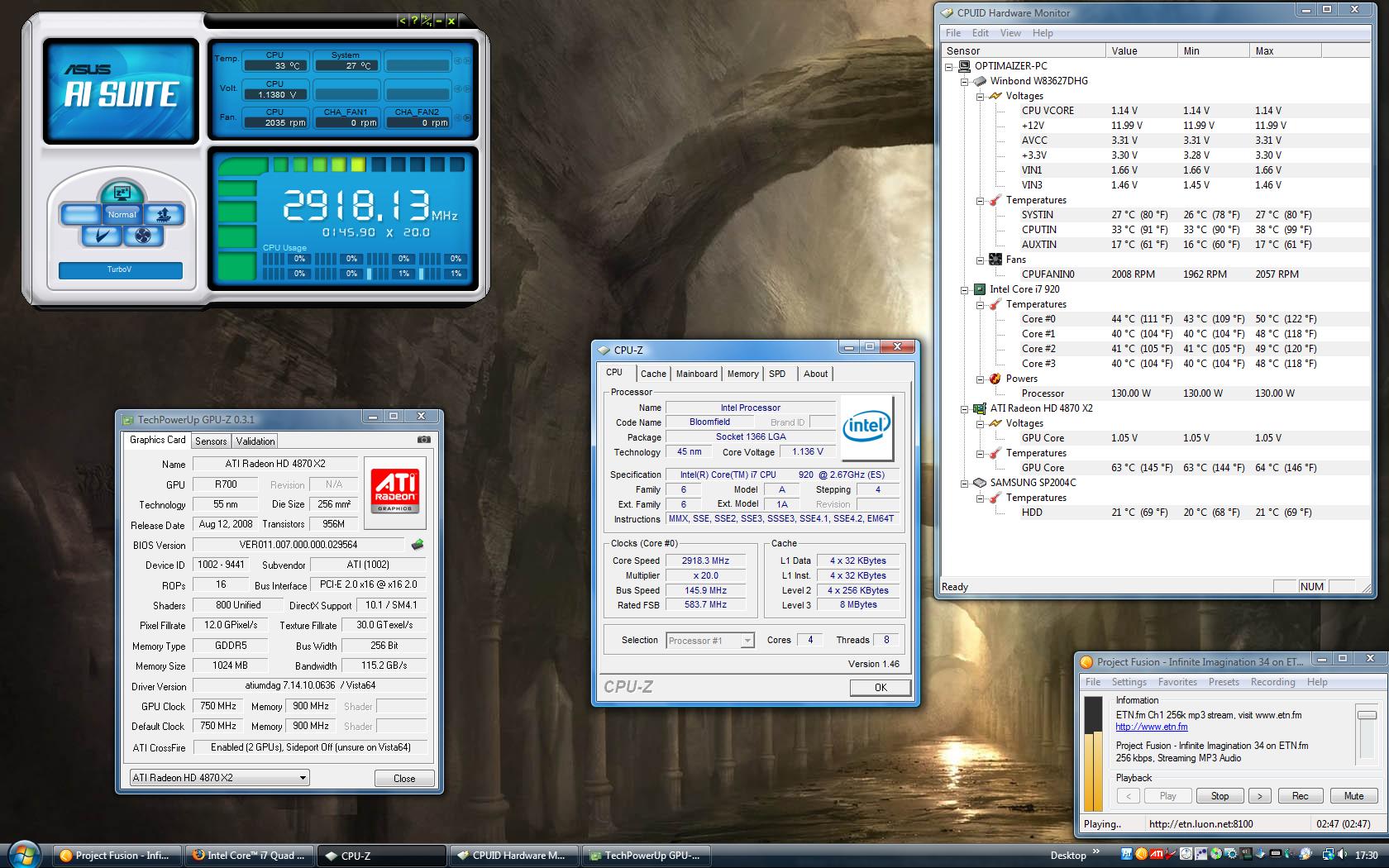Open the About tab in CPU-Z
Screen dimensions: 1389x868
point(815,374)
